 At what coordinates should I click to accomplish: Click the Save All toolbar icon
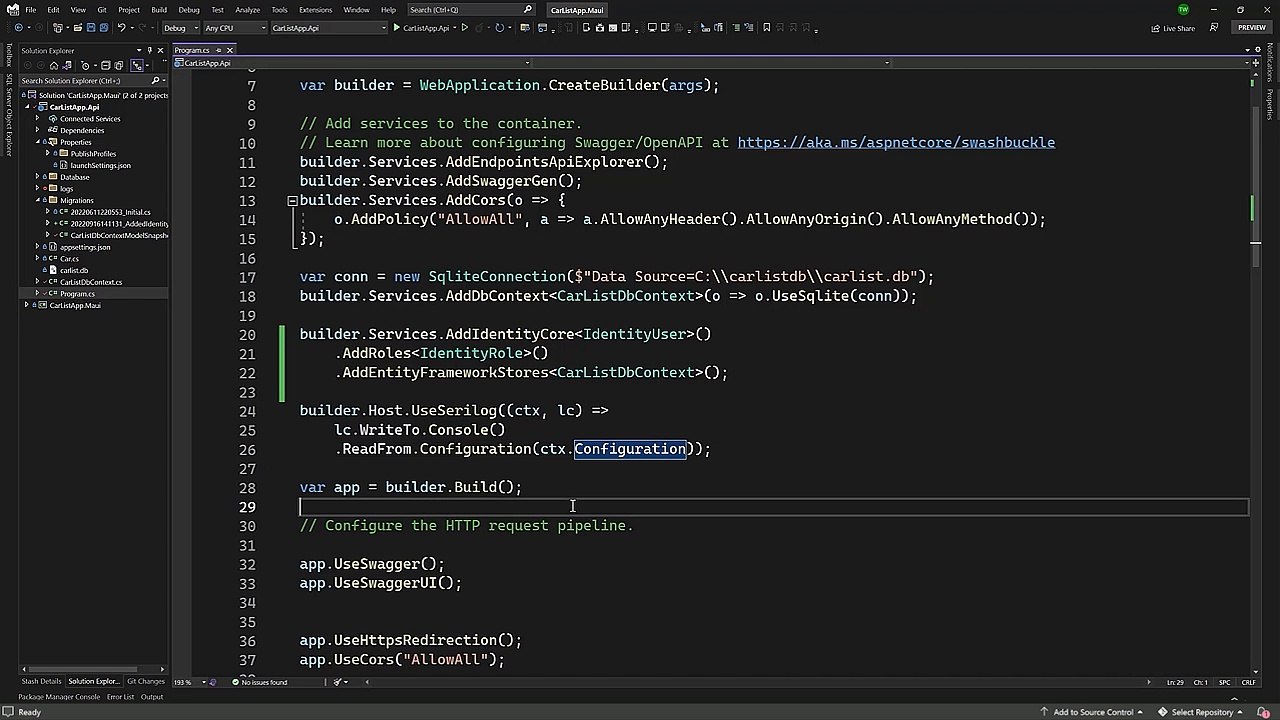[104, 28]
